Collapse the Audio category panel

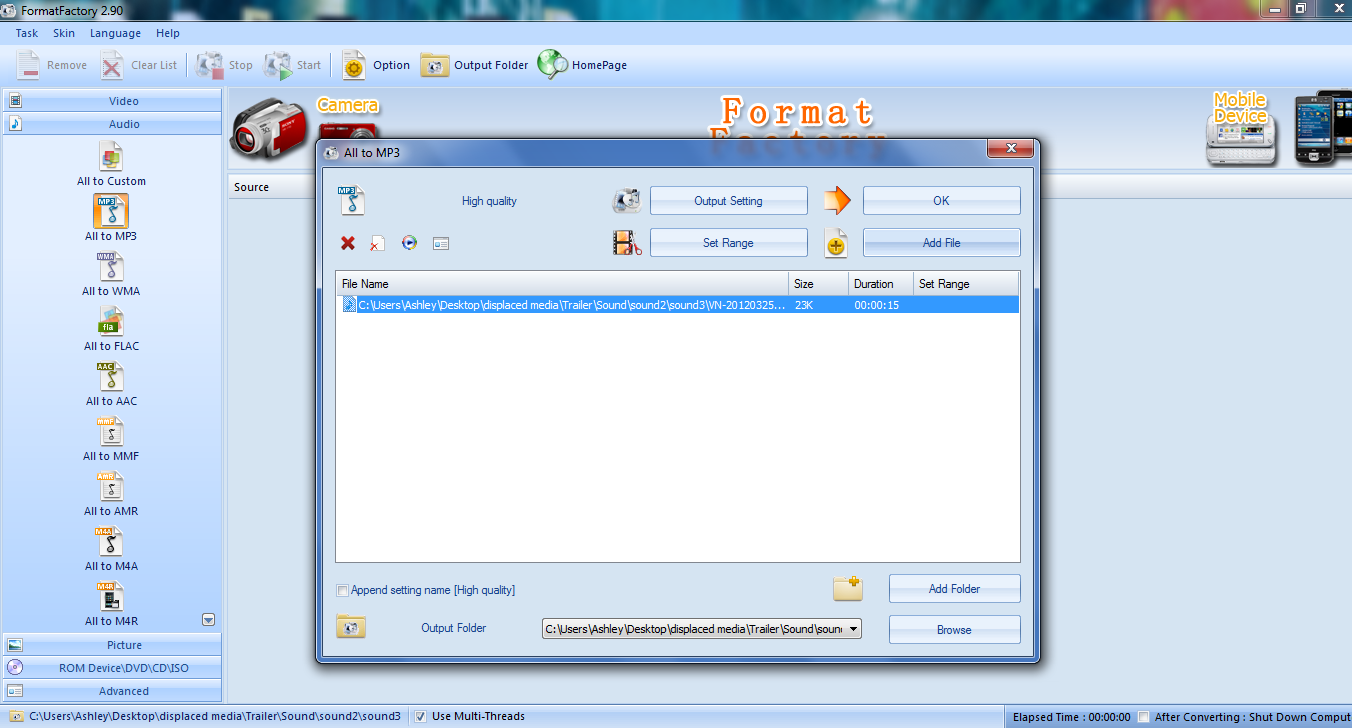click(112, 124)
